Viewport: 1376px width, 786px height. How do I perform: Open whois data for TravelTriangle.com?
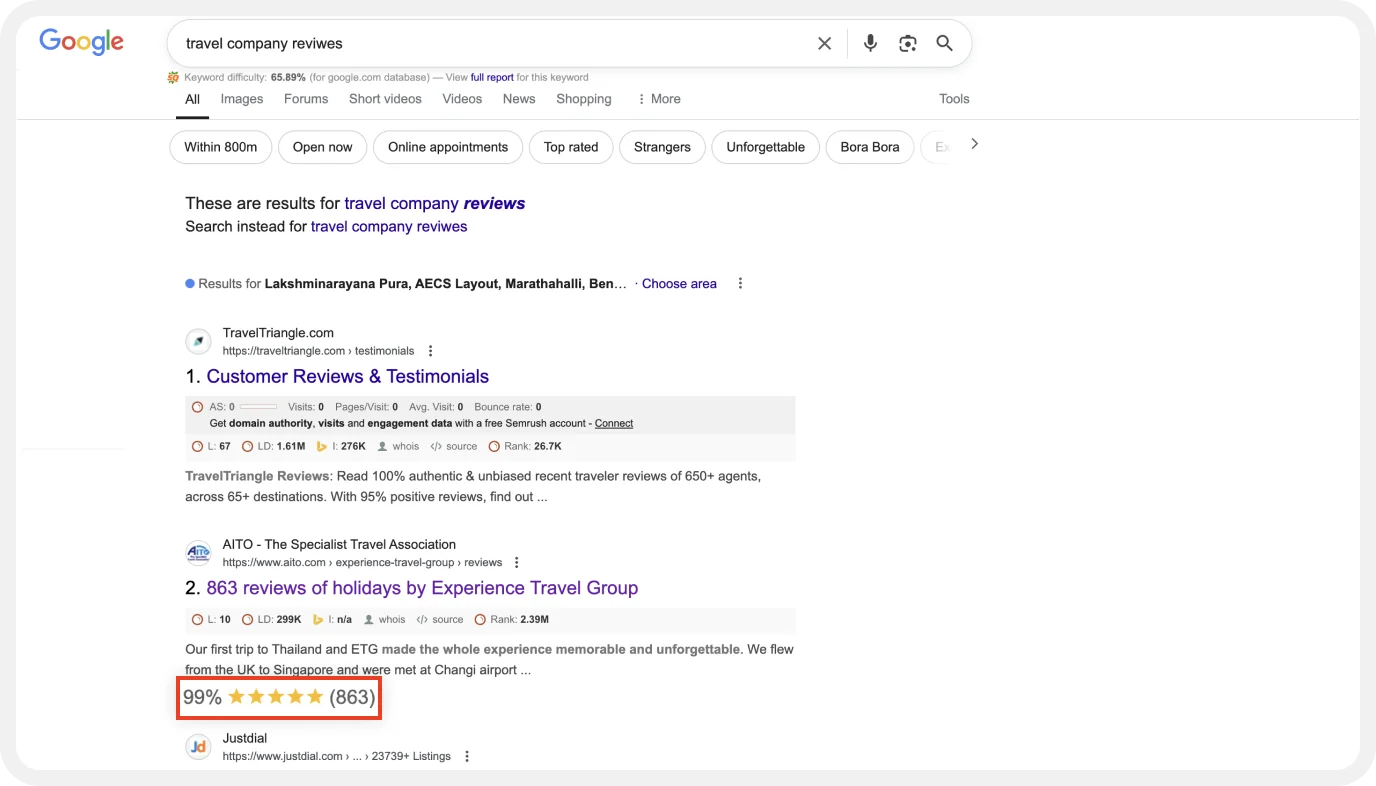pyautogui.click(x=398, y=446)
